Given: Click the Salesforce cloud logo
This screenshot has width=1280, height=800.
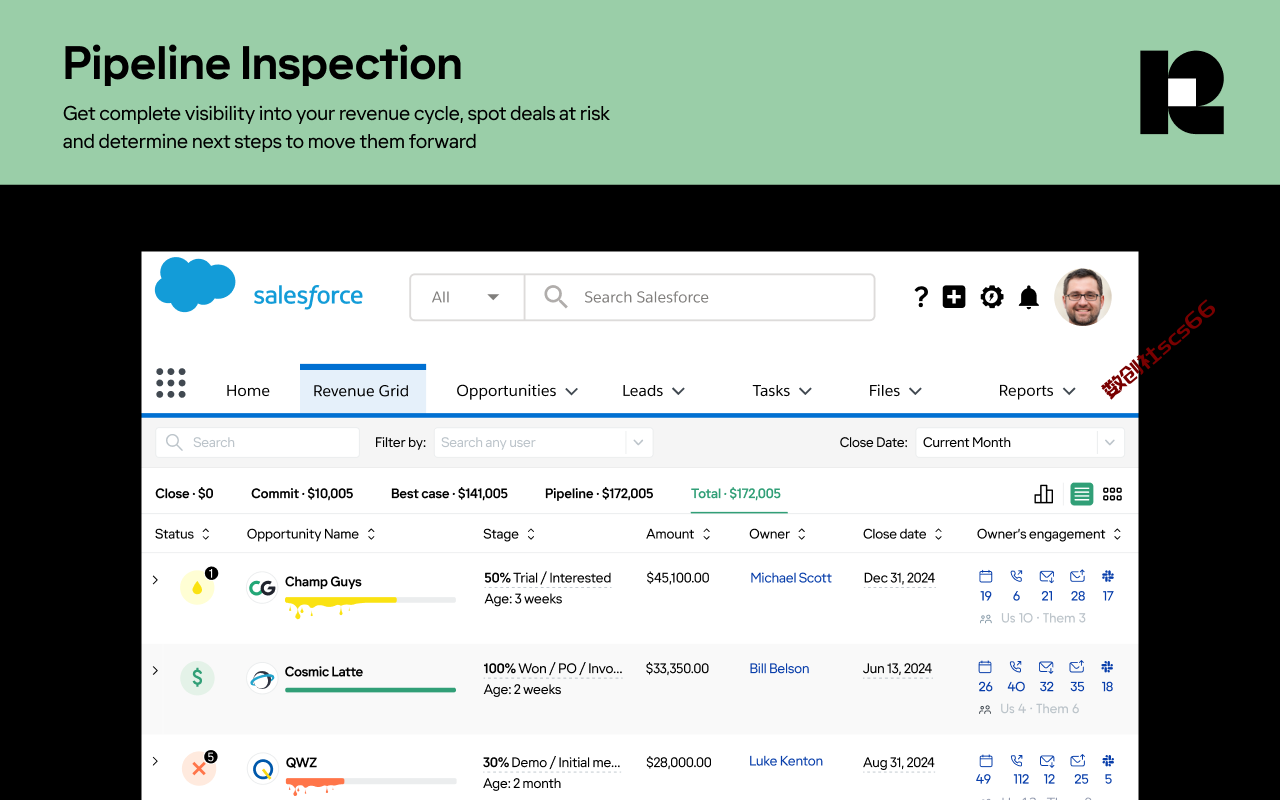Looking at the screenshot, I should click(x=196, y=284).
